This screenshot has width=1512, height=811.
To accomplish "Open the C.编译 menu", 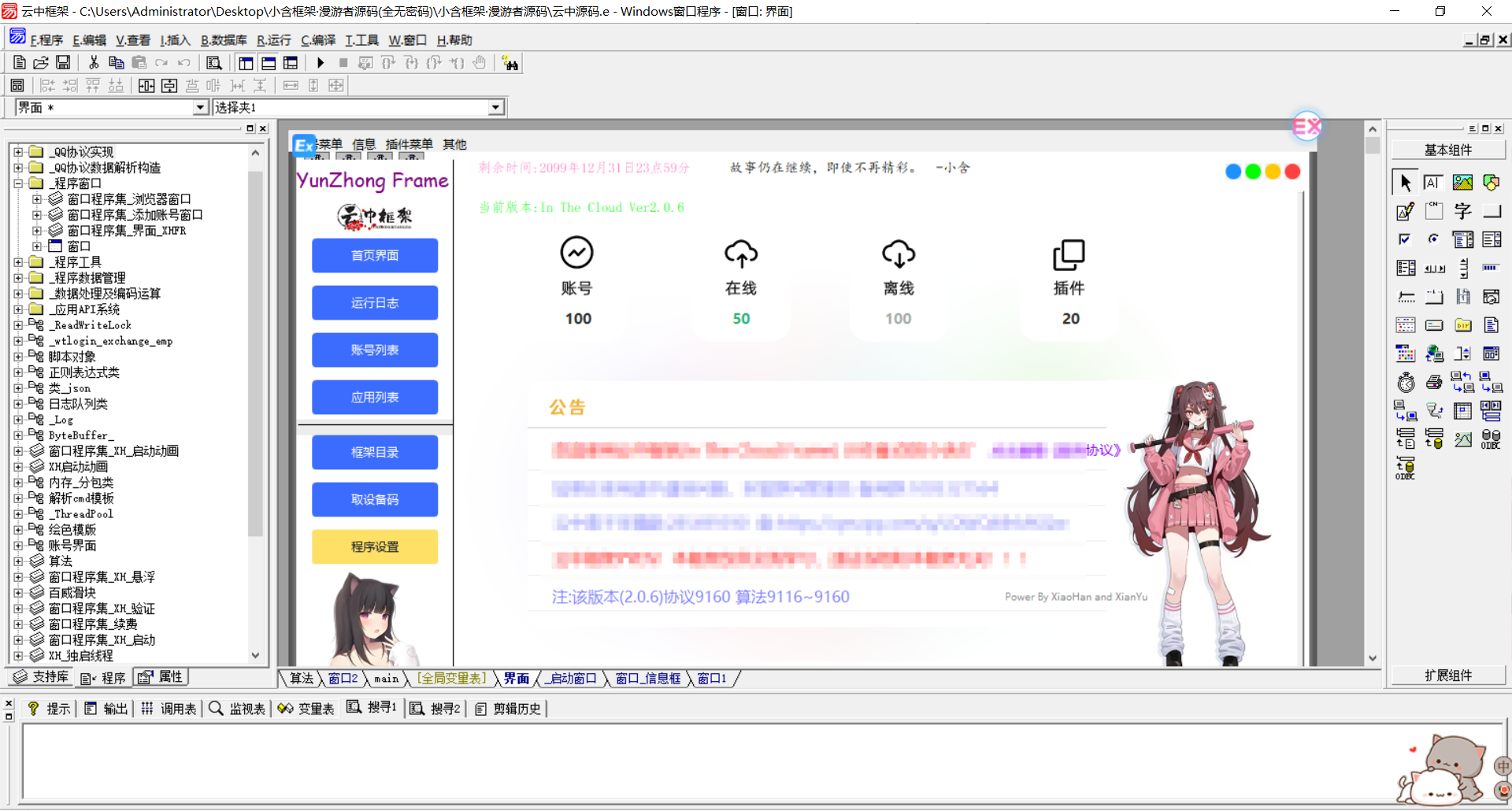I will tap(317, 40).
